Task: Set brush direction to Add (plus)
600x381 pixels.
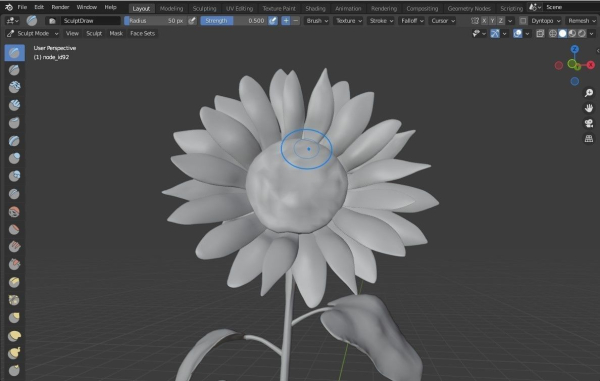Action: 286,21
